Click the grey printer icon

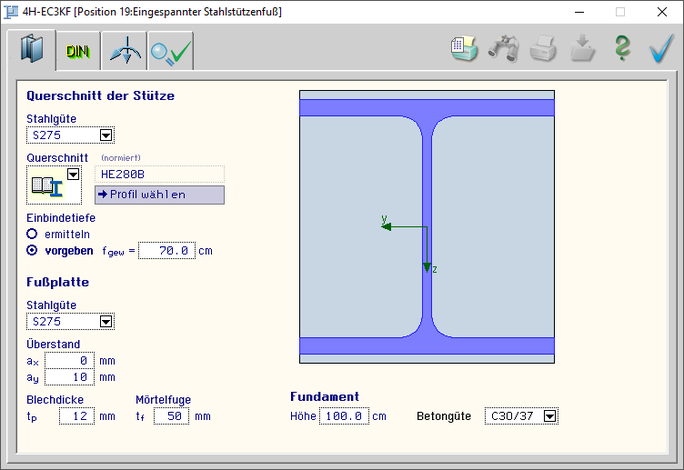point(542,50)
